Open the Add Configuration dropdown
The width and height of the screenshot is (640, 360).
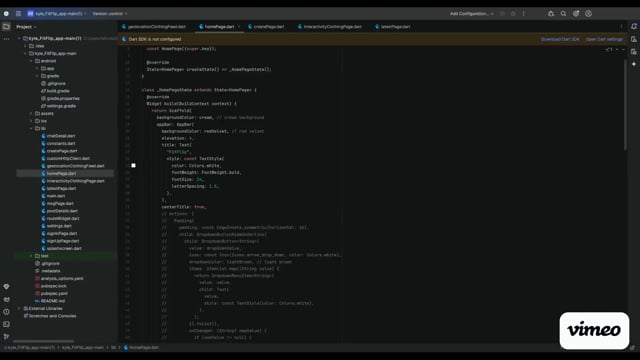[471, 13]
